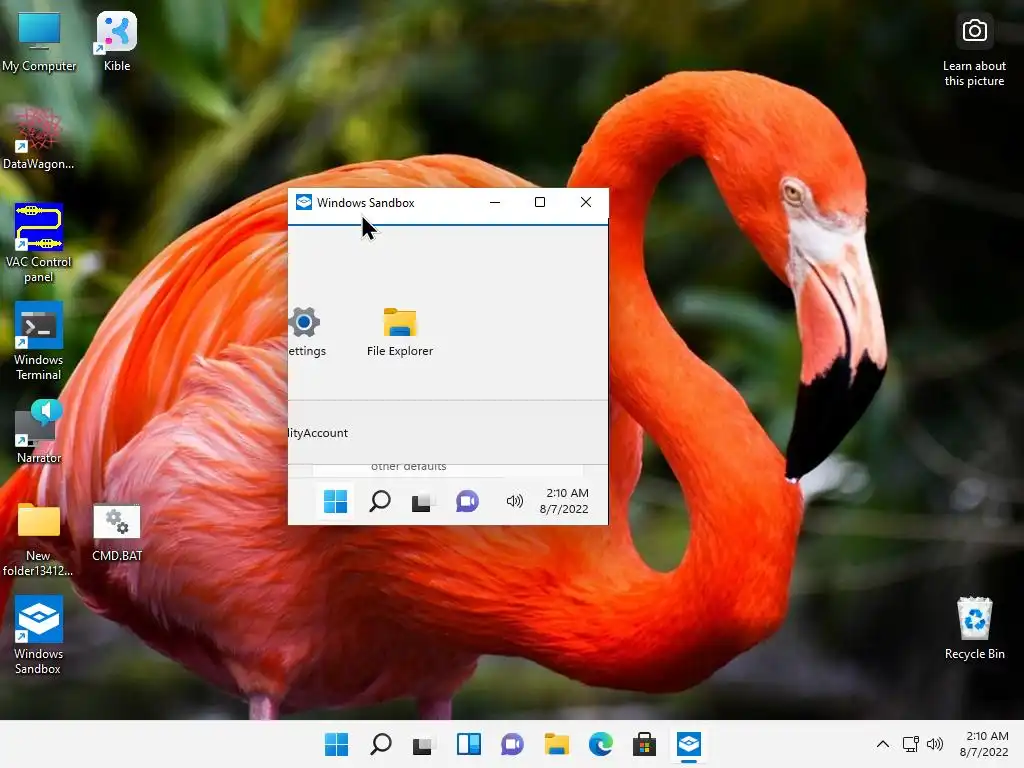1024x768 pixels.
Task: Click the network icon in the system tray
Action: tap(910, 744)
